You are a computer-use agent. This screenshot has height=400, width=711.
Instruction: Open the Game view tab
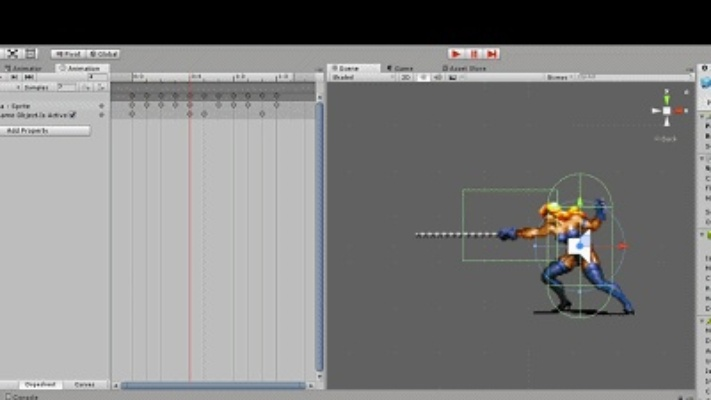click(x=401, y=68)
